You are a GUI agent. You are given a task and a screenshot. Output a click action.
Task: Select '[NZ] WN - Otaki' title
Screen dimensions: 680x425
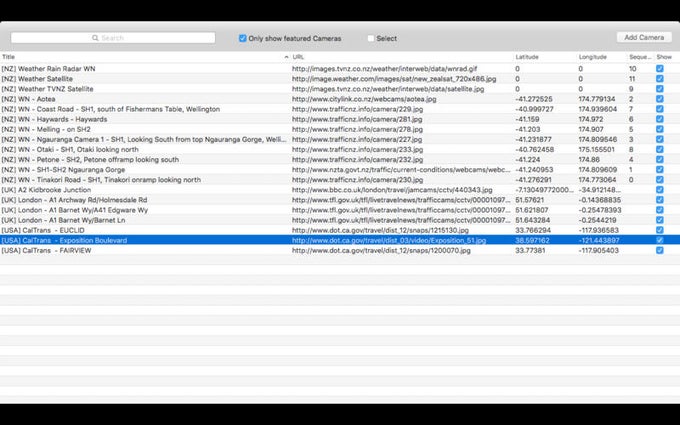[x=70, y=149]
